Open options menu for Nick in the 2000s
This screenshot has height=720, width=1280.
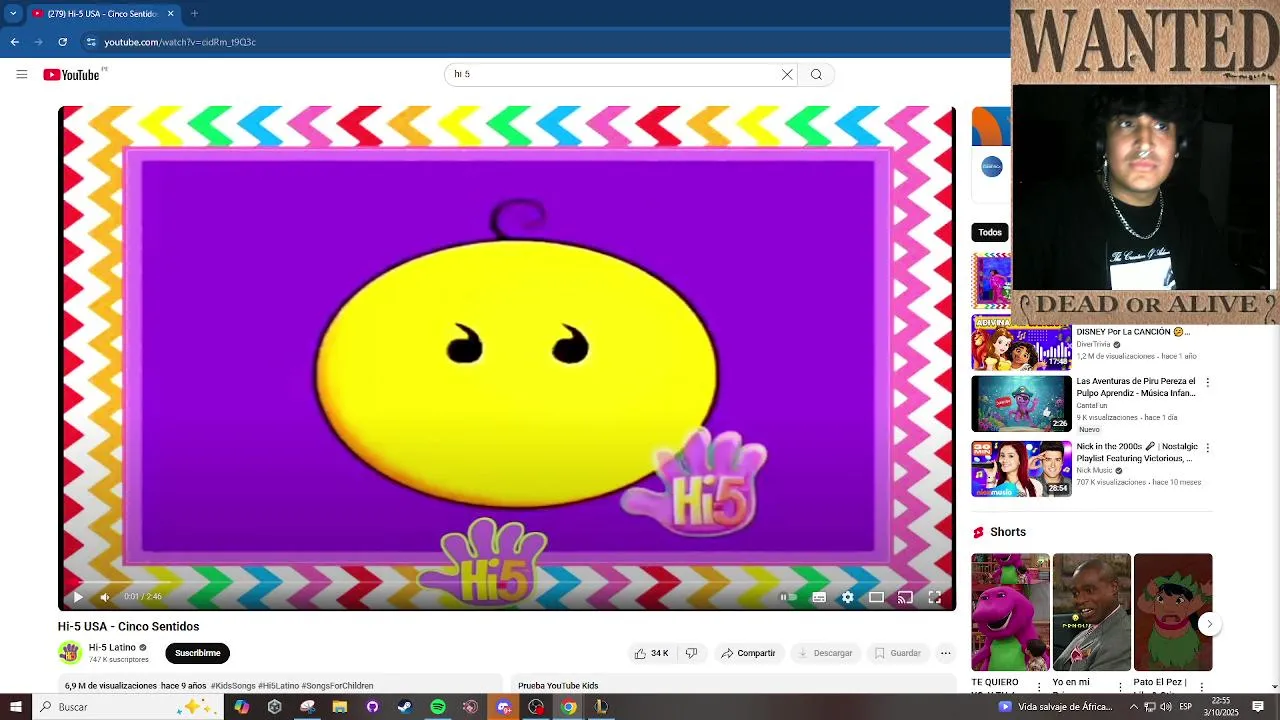(1207, 448)
